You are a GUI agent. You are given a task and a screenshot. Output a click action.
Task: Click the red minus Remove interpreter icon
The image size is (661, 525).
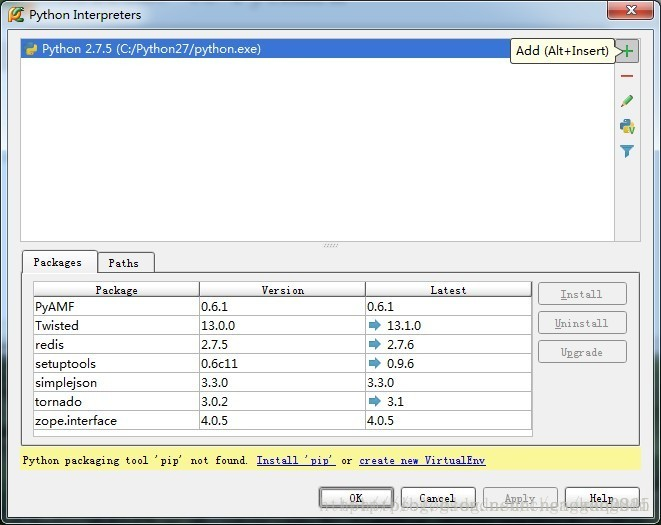627,76
